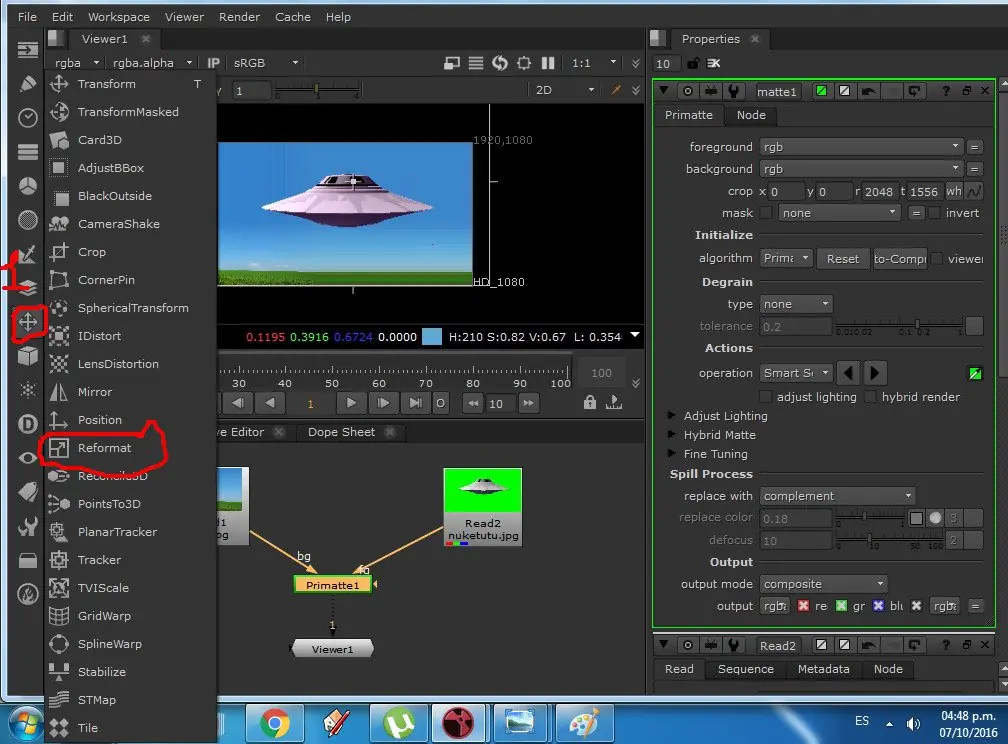1008x744 pixels.
Task: Open the Sequence tab of Read2
Action: 746,669
